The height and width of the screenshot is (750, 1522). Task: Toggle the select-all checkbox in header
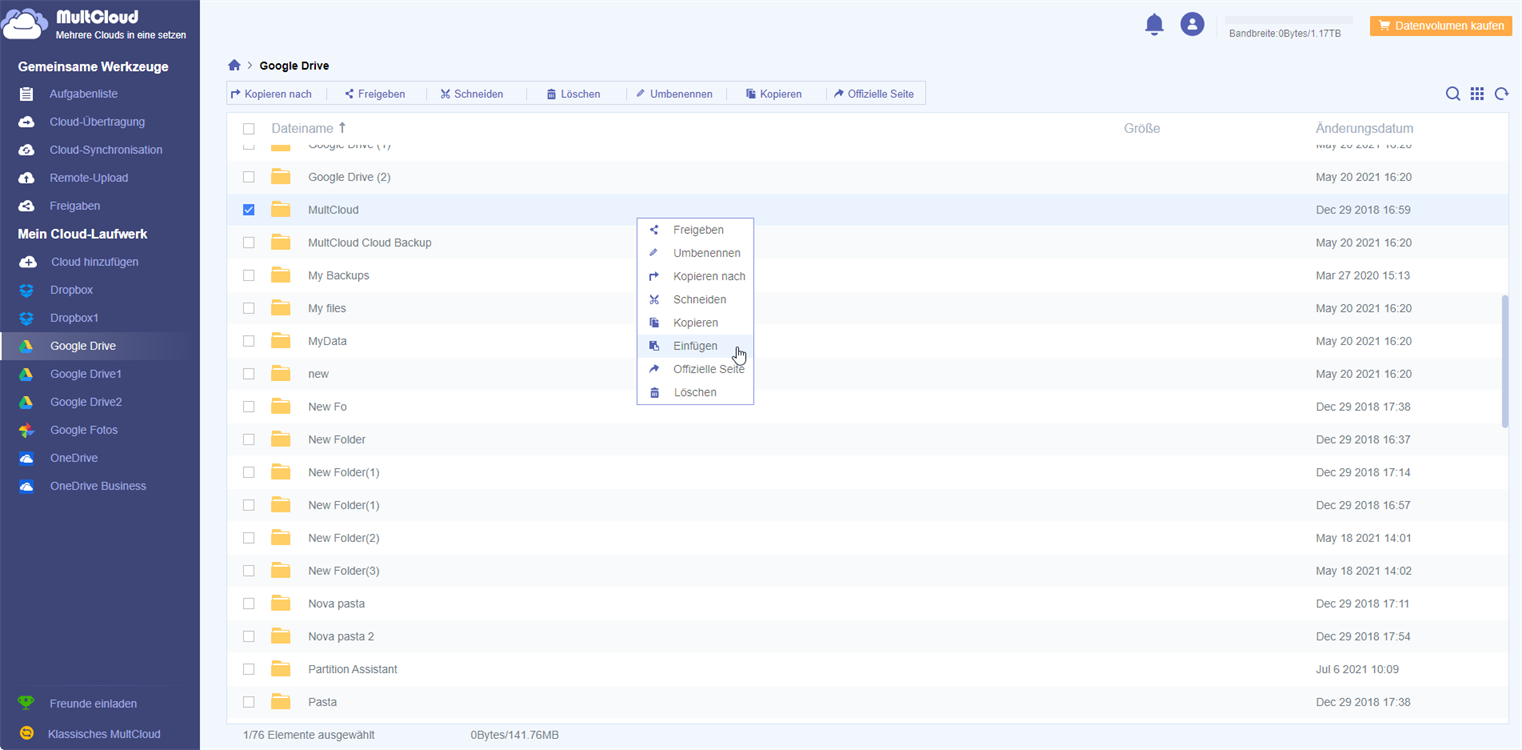pos(249,129)
